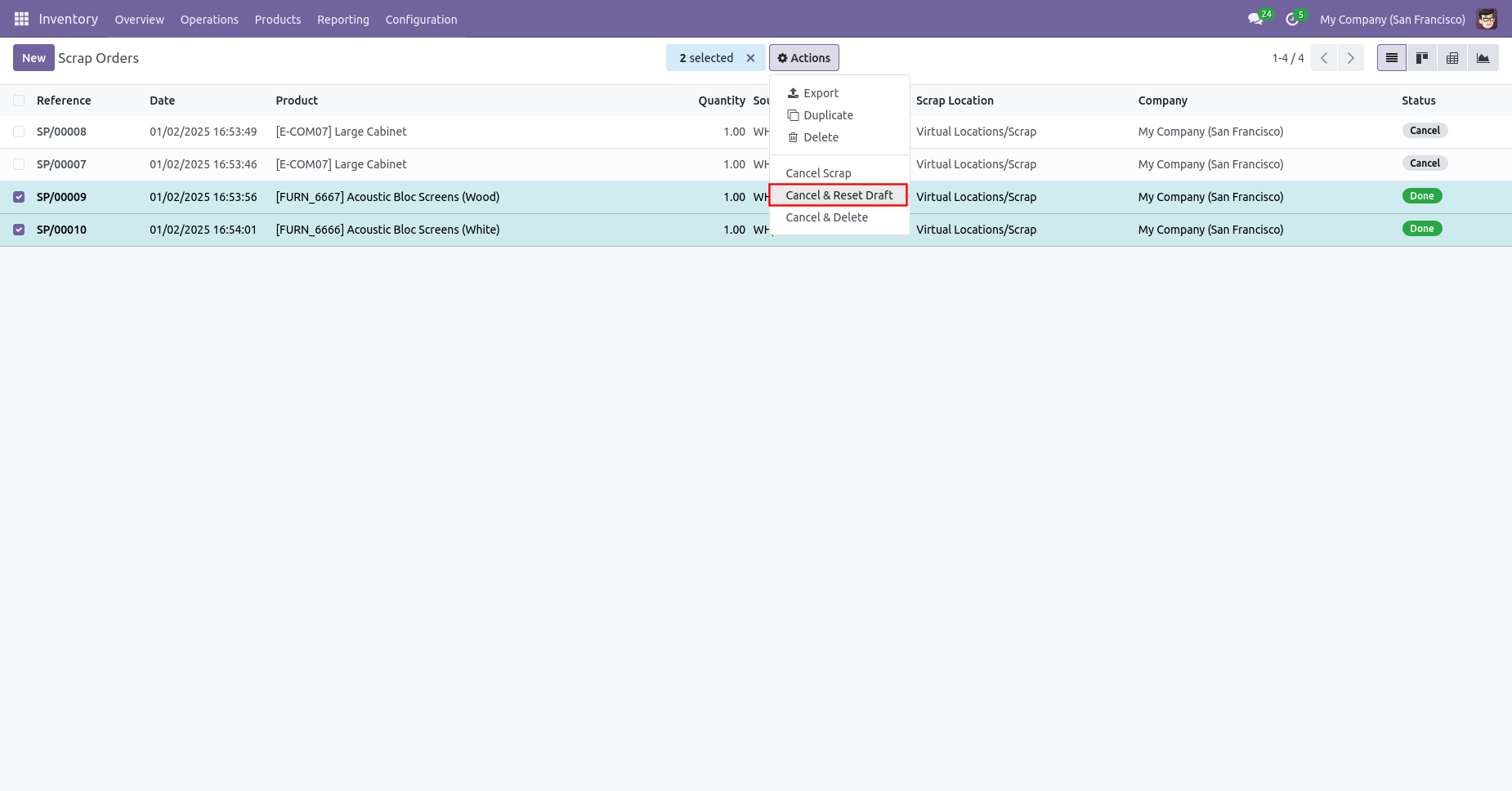Click the Inventory app title
Viewport: 1512px width, 791px height.
pos(69,19)
